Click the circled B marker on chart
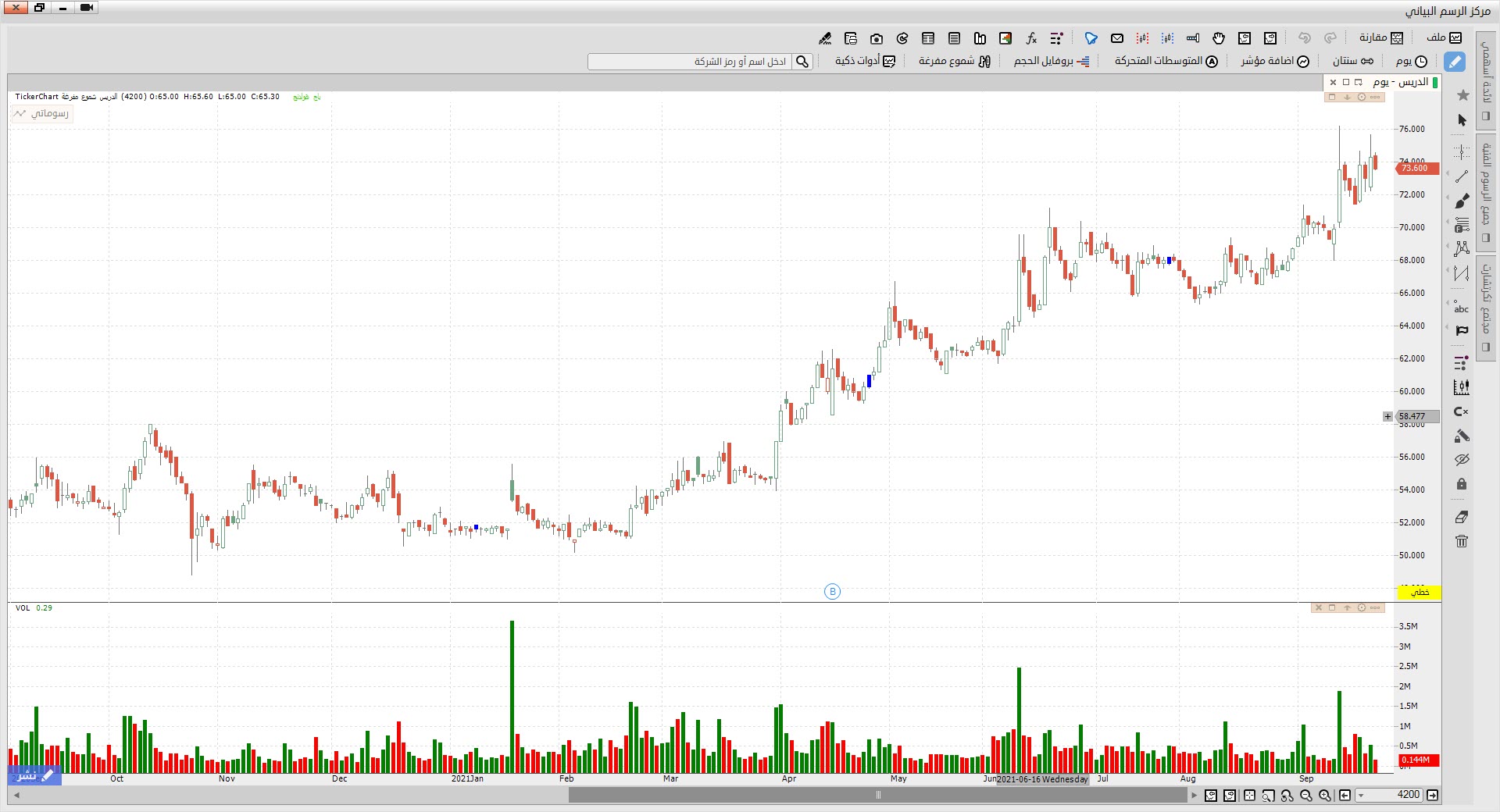This screenshot has height=812, width=1500. tap(833, 592)
